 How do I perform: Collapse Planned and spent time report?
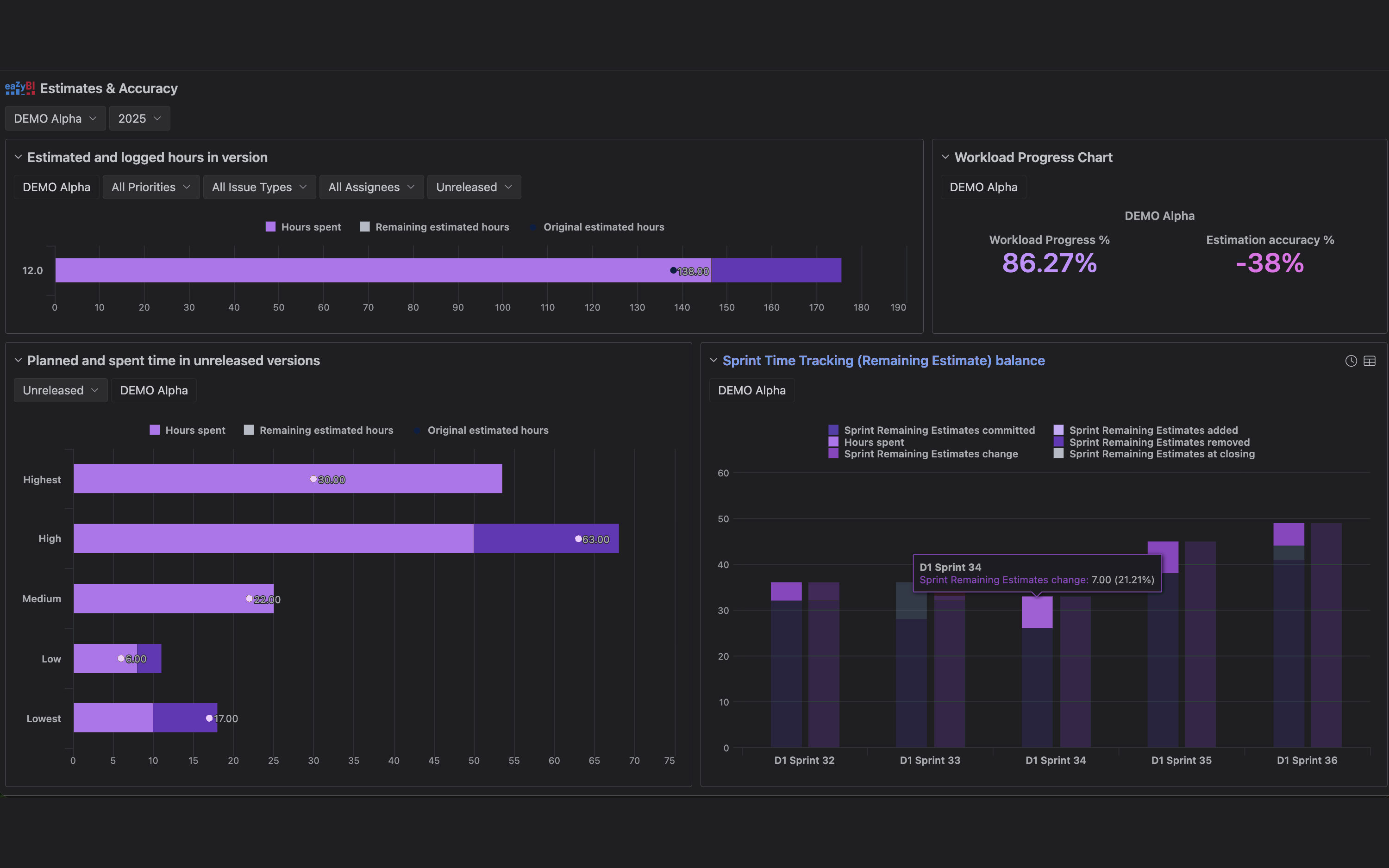point(19,361)
